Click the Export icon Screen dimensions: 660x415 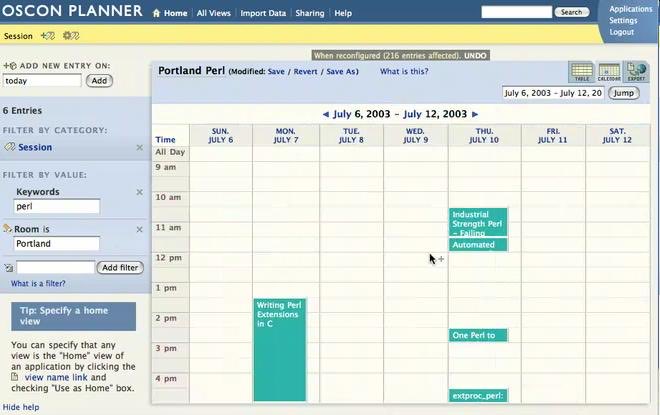tap(636, 72)
